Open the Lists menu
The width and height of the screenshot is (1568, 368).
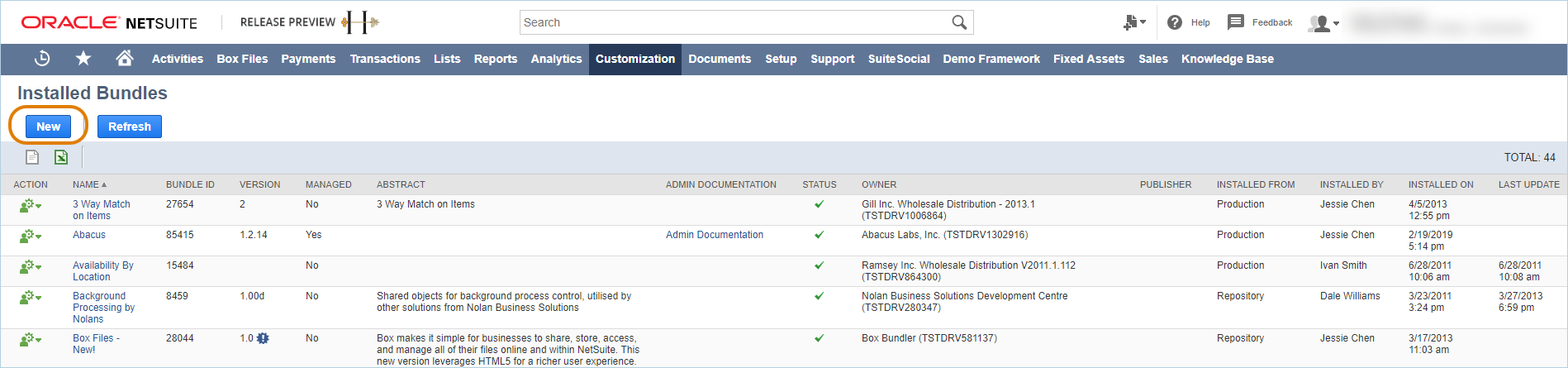[x=447, y=59]
